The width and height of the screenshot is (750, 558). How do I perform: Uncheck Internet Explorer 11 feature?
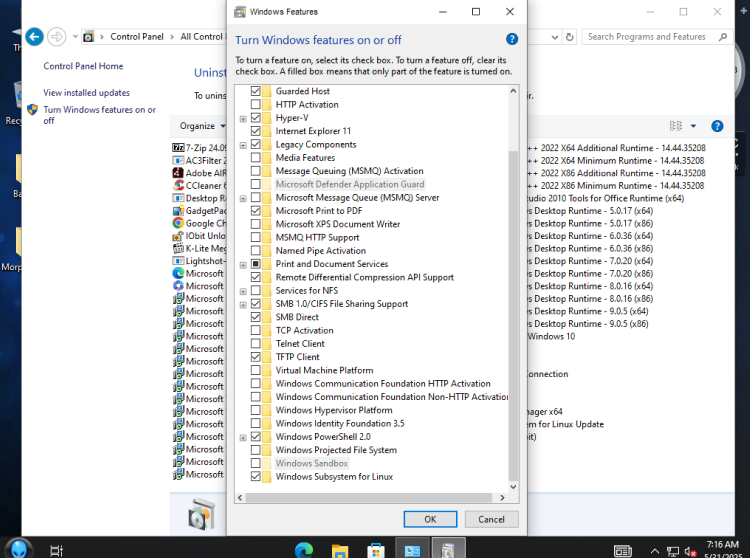tap(255, 131)
